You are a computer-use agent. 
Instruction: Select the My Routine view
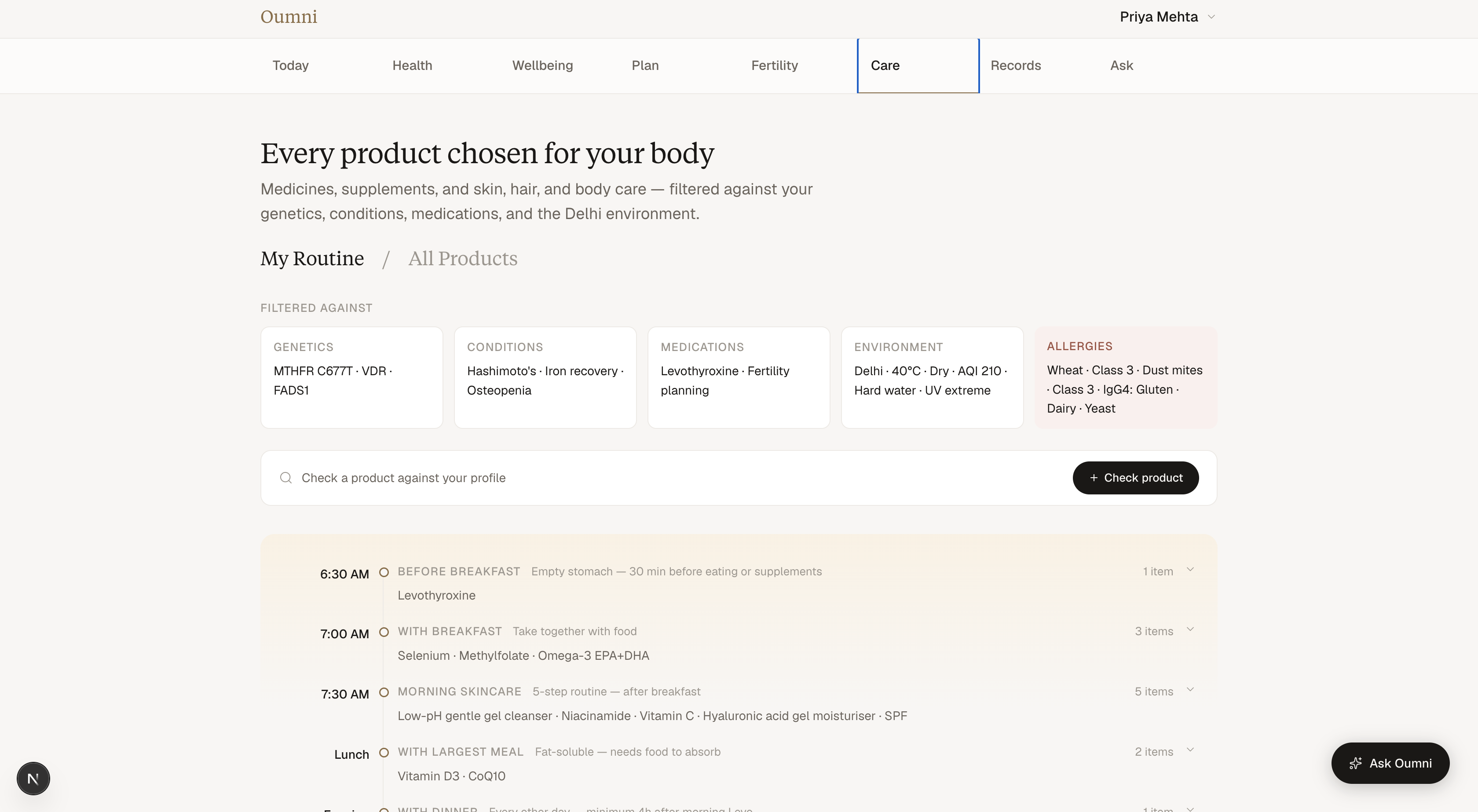pyautogui.click(x=312, y=258)
